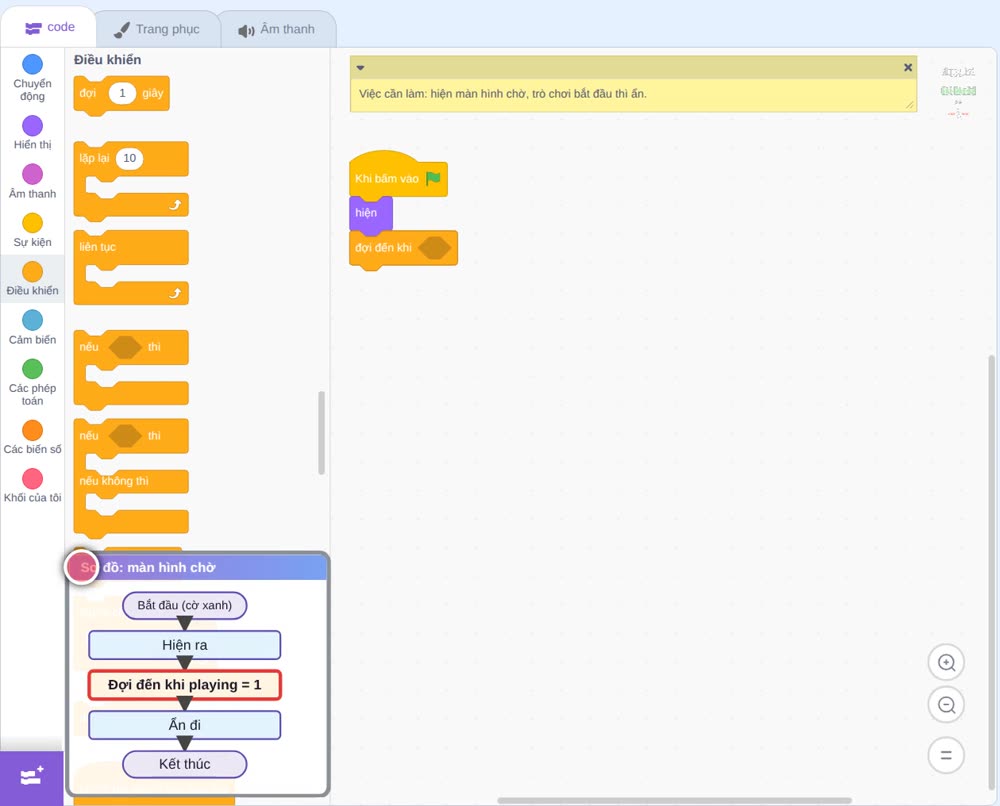Click the Điều khiển palette heading
1000x806 pixels.
pos(107,60)
